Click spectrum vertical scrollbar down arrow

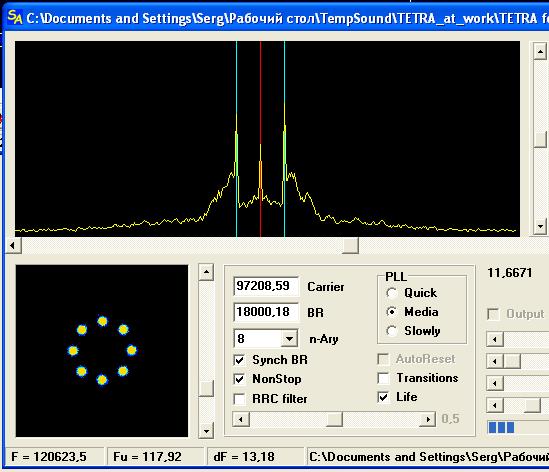point(540,226)
